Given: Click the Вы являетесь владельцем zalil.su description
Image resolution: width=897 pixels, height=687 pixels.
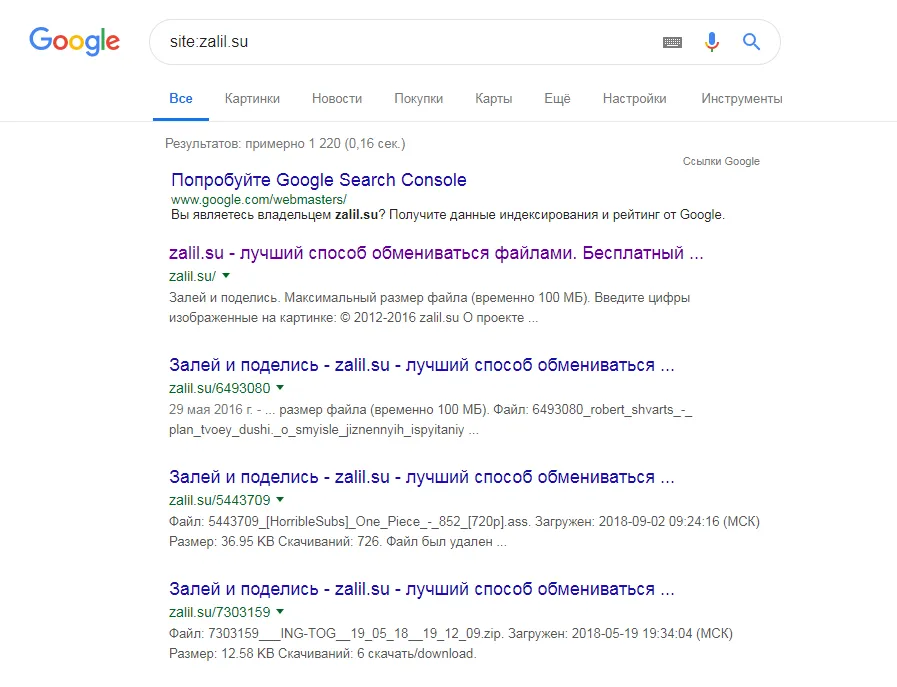Looking at the screenshot, I should pyautogui.click(x=448, y=215).
